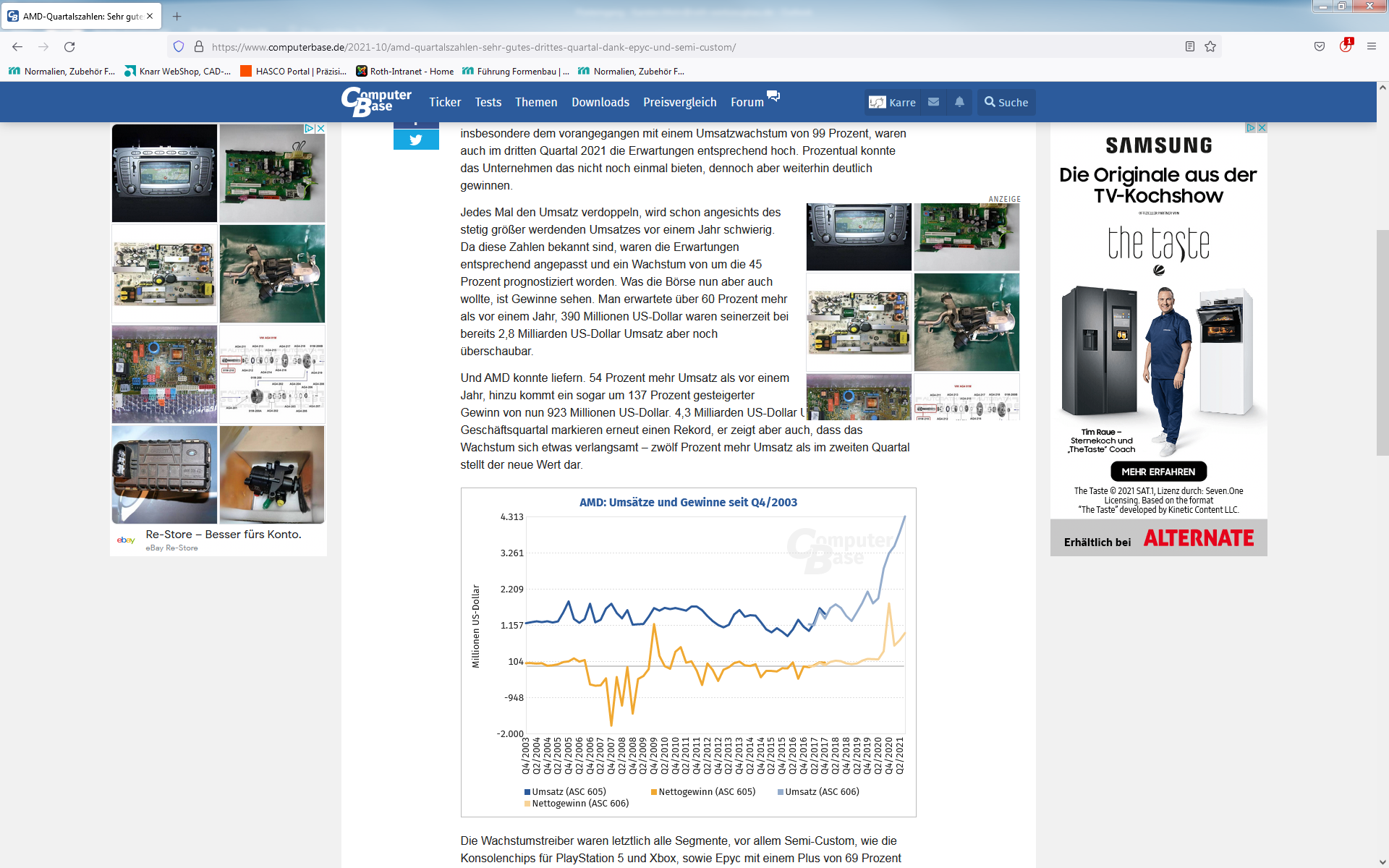Open the Tests menu item
Screen dimensions: 1389x868
(x=488, y=102)
